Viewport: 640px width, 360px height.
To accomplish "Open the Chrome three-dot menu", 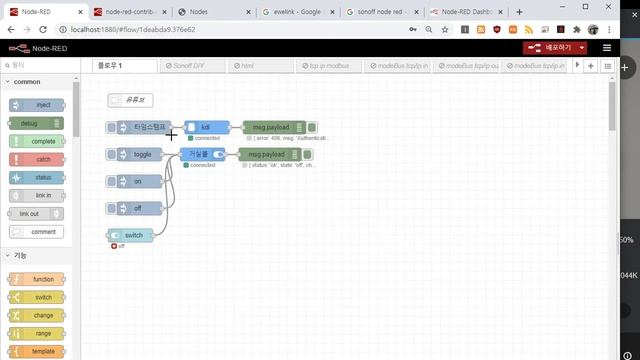I will point(609,29).
